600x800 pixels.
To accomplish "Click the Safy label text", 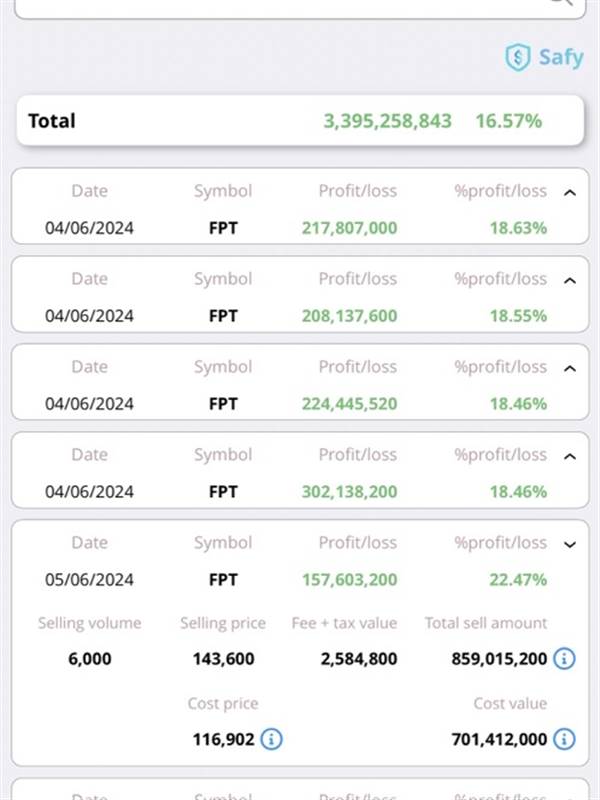I will point(560,57).
